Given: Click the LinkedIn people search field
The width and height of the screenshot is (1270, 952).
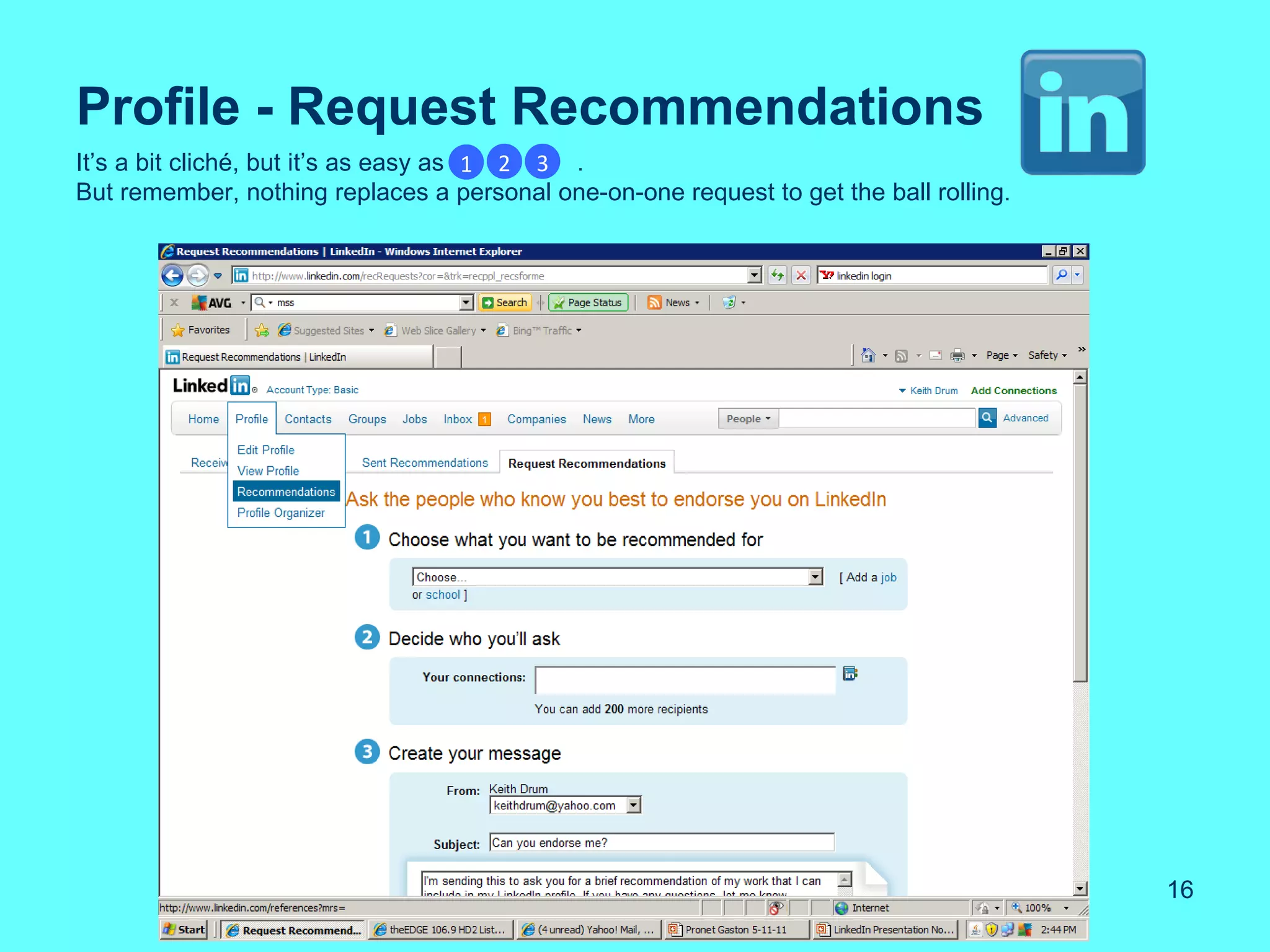Looking at the screenshot, I should (x=877, y=418).
